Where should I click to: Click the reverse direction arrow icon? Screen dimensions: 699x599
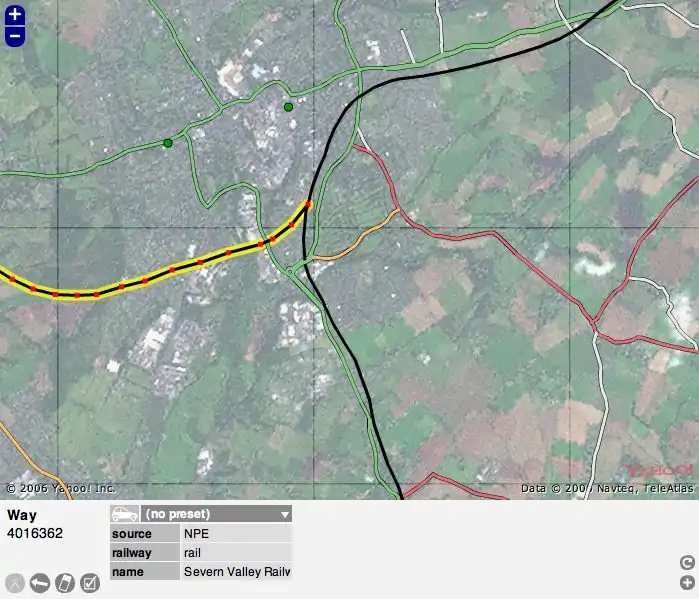[x=40, y=583]
